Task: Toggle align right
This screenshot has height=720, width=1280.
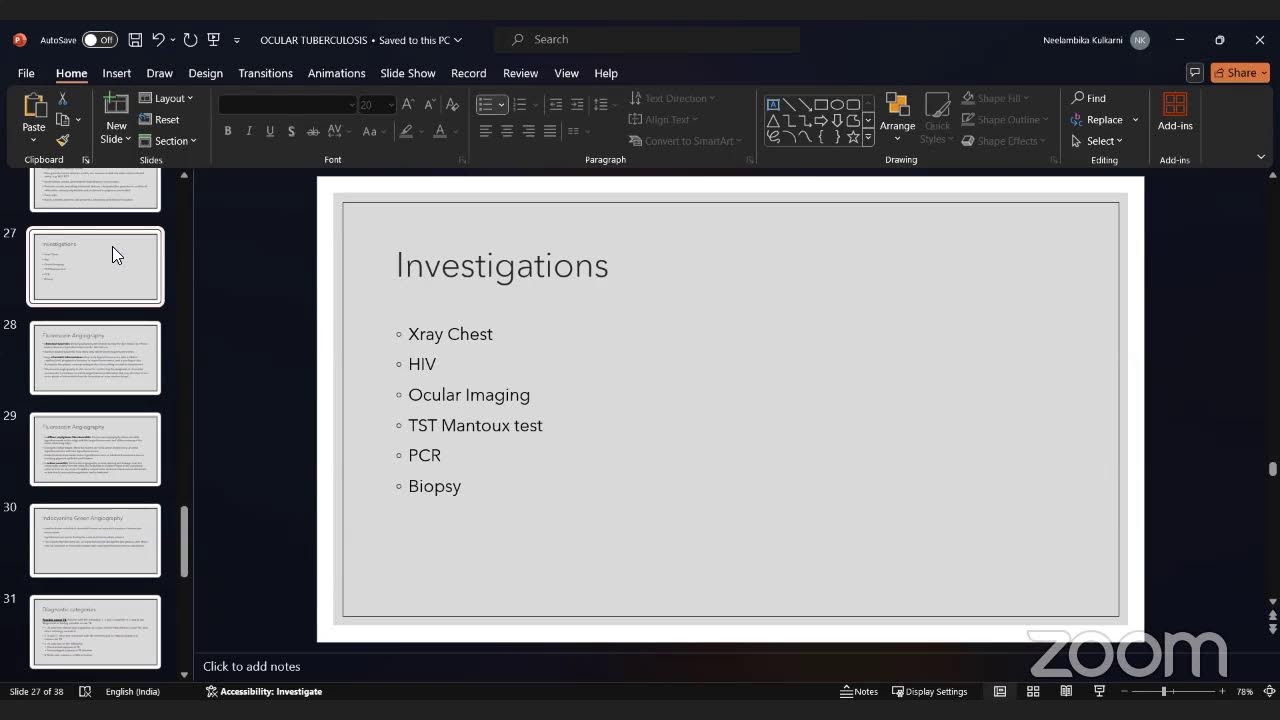Action: click(529, 131)
